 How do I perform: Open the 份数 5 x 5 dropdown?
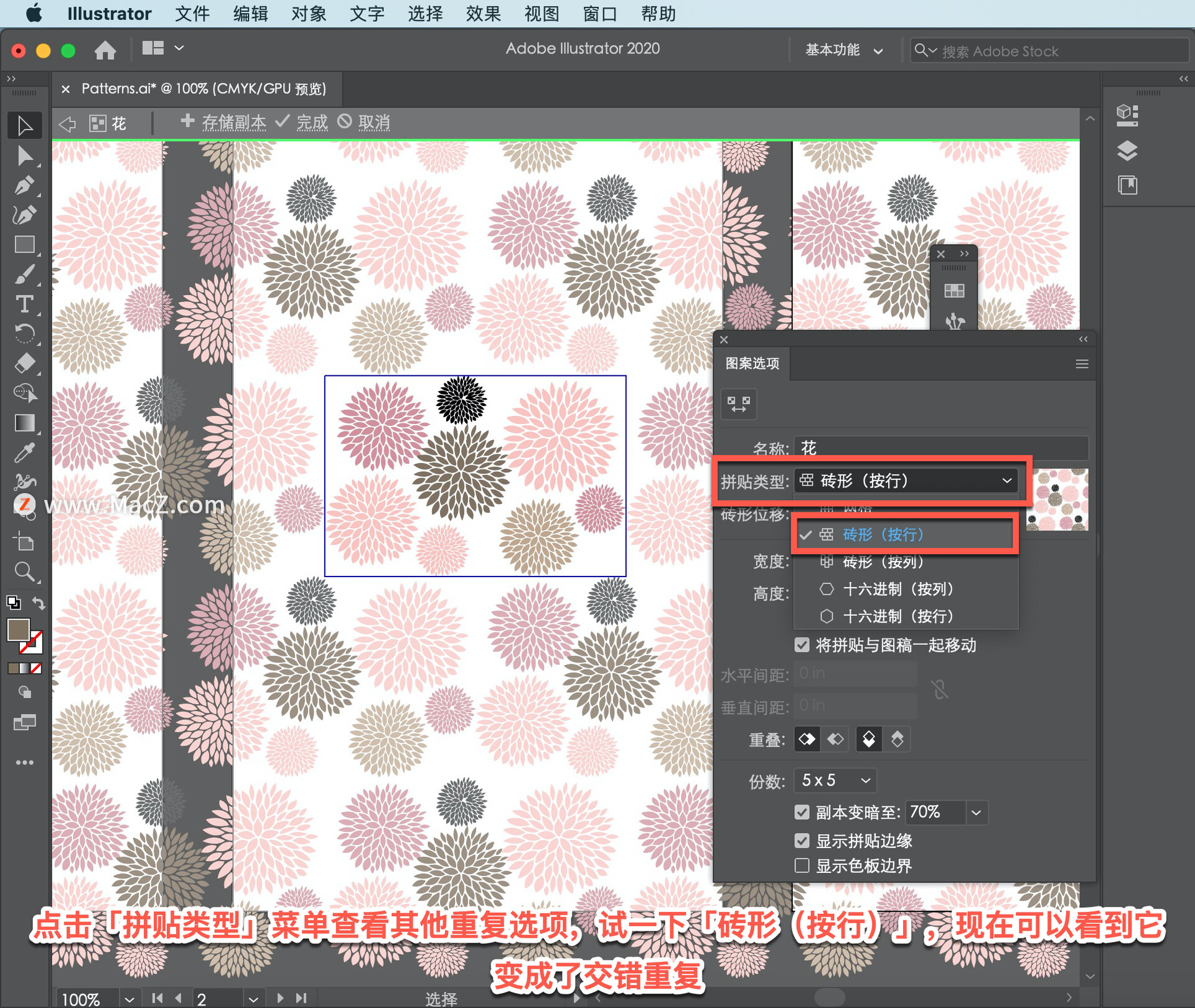835,780
